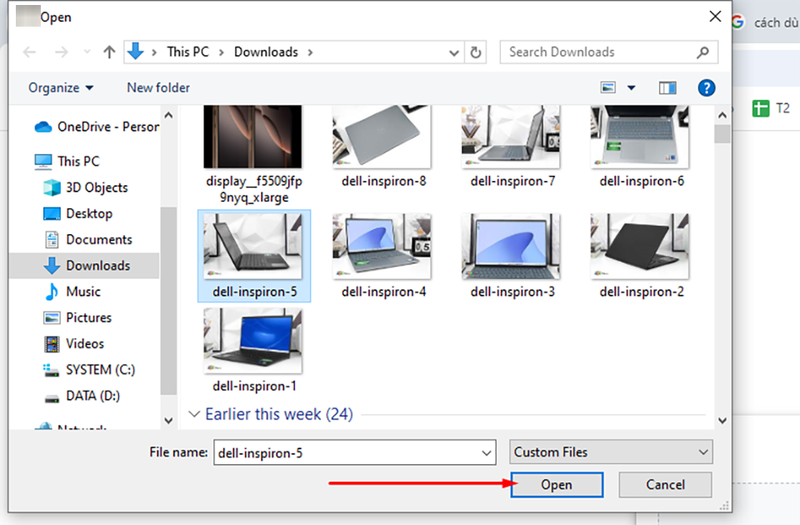Select the dell-inspiron-2 image
Viewport: 800px width, 525px height.
point(640,246)
